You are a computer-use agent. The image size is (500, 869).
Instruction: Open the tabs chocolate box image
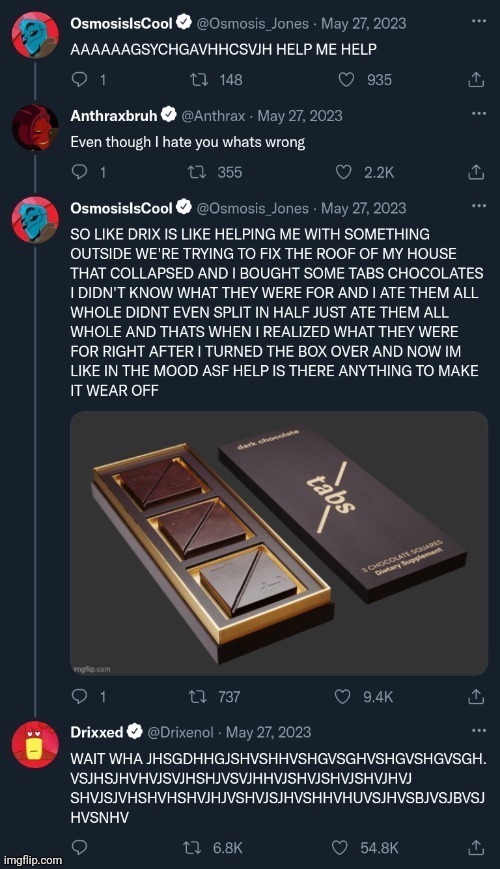[279, 543]
